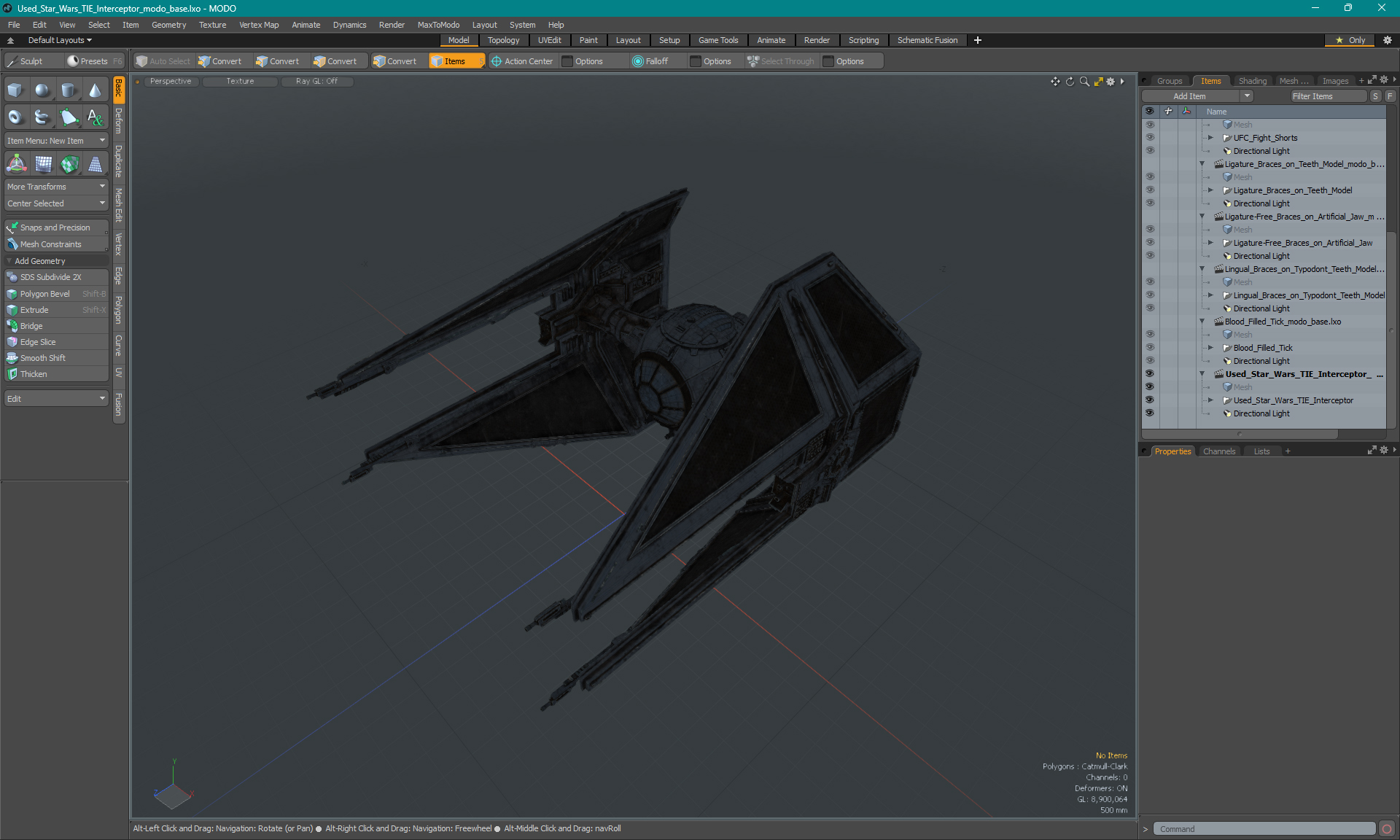This screenshot has width=1400, height=840.
Task: Toggle visibility of UFC_Fight_Shorts item
Action: point(1150,138)
